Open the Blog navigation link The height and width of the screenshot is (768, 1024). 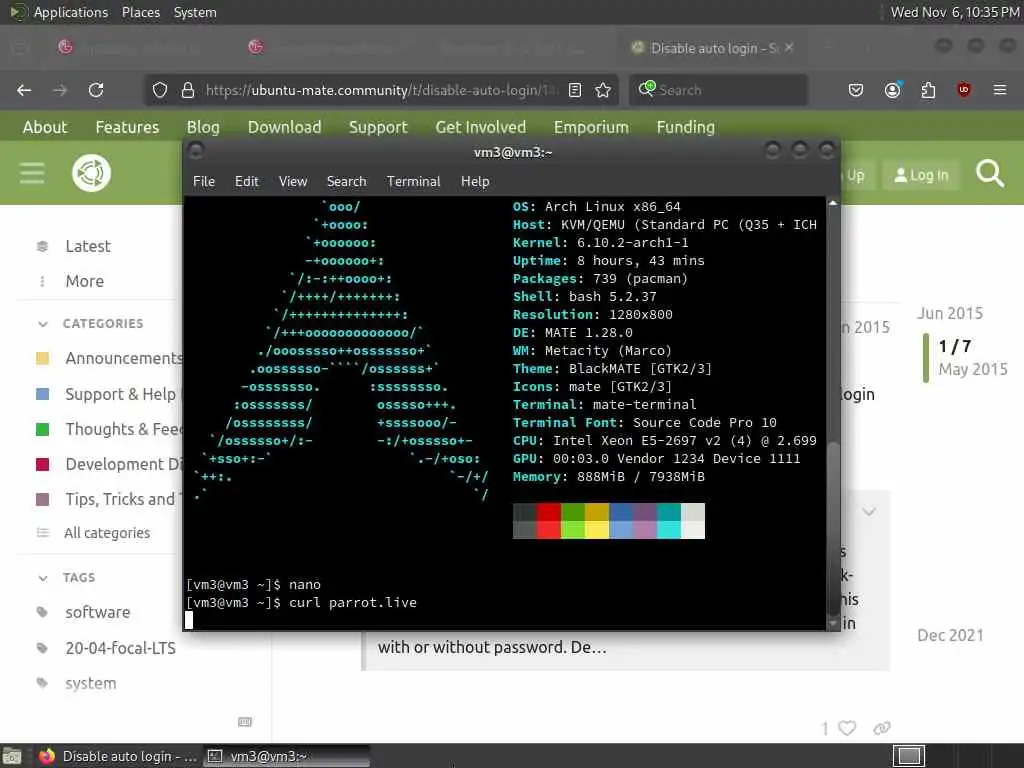click(x=203, y=127)
